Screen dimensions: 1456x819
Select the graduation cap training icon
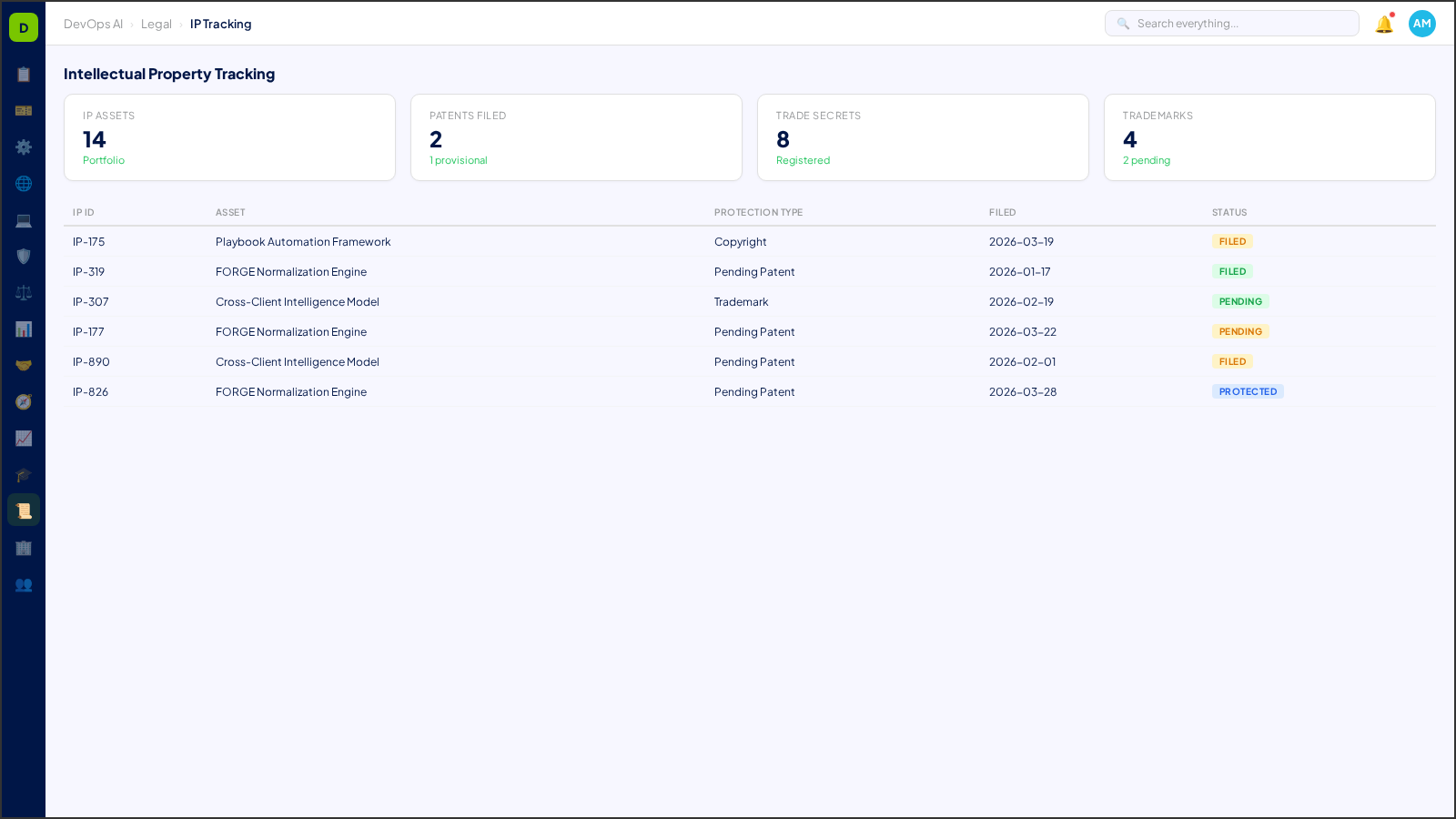24,475
